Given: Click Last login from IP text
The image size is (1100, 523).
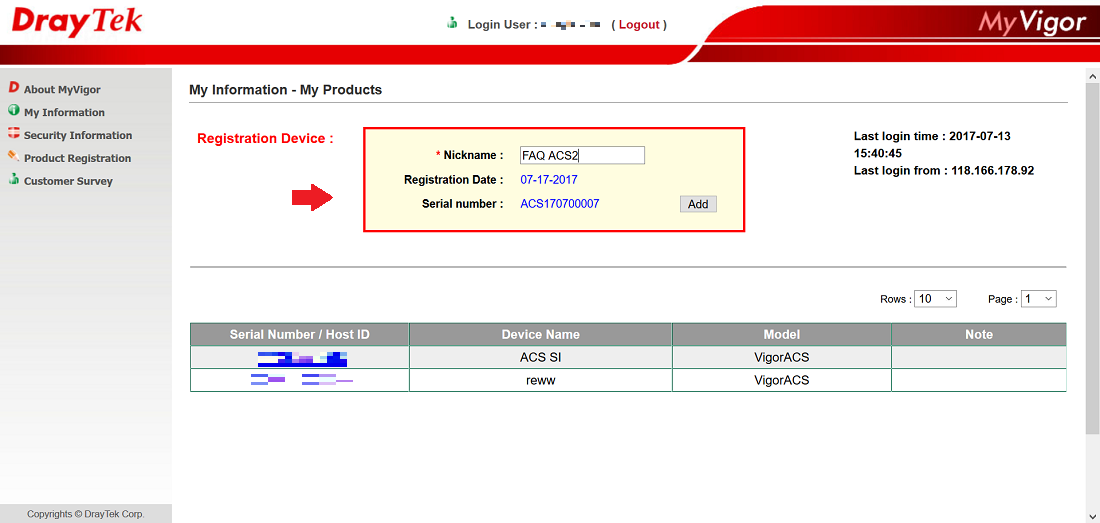Looking at the screenshot, I should click(944, 170).
